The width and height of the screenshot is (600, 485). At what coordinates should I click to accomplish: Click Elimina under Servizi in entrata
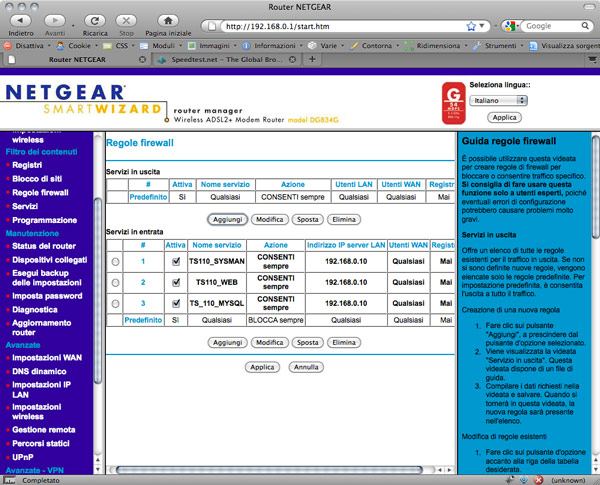tap(344, 343)
